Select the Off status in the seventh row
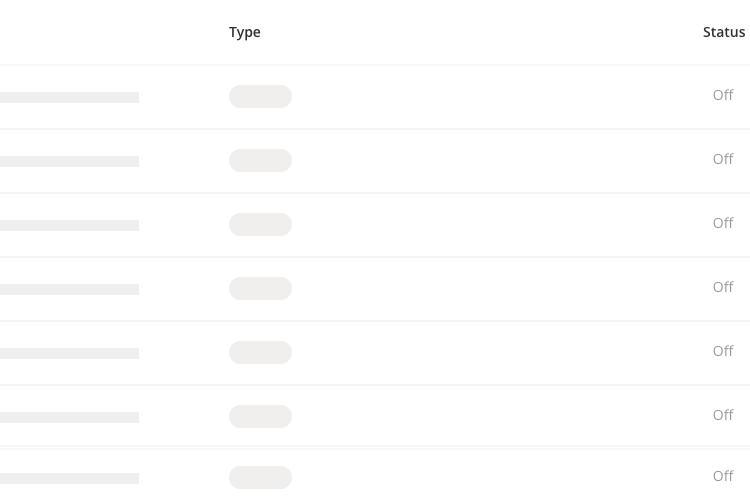 (723, 477)
